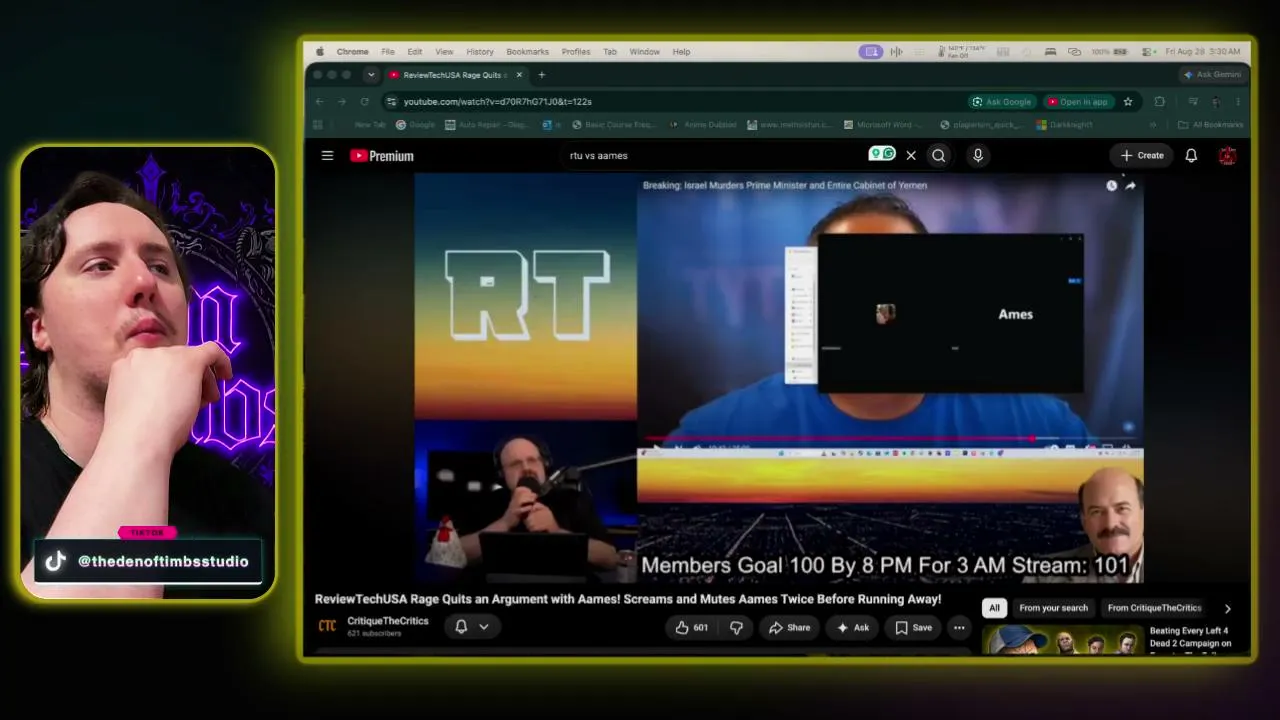The width and height of the screenshot is (1280, 720).
Task: Open the Google bookmark
Action: click(x=415, y=125)
